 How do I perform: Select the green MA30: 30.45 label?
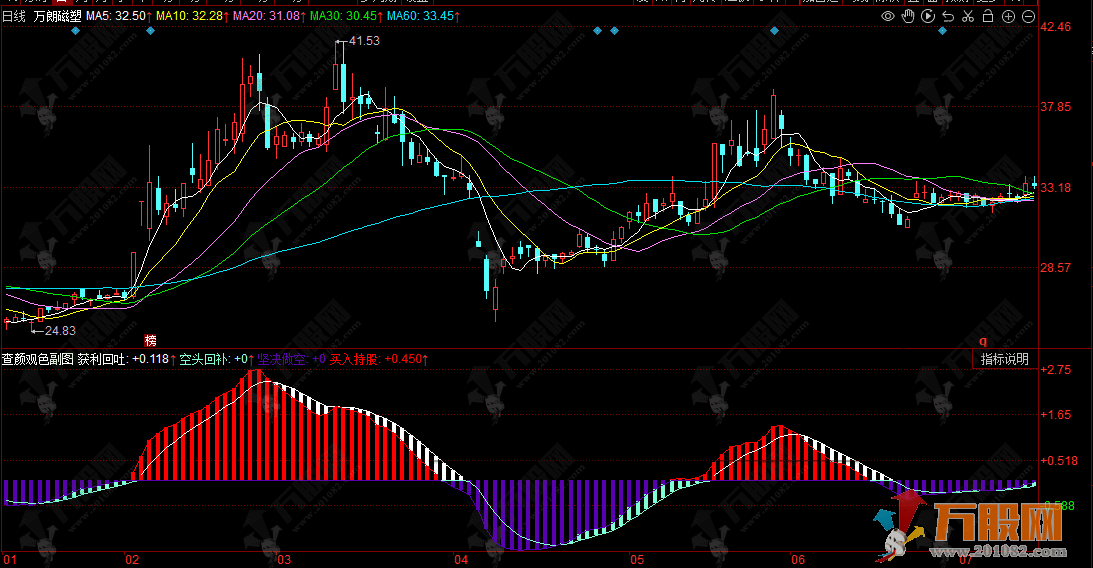coord(344,16)
